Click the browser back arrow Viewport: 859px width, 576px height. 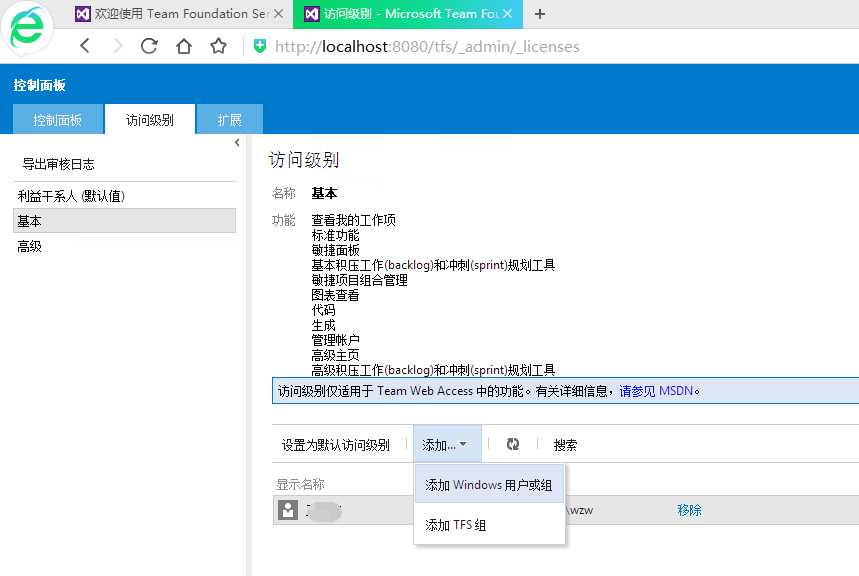coord(85,46)
